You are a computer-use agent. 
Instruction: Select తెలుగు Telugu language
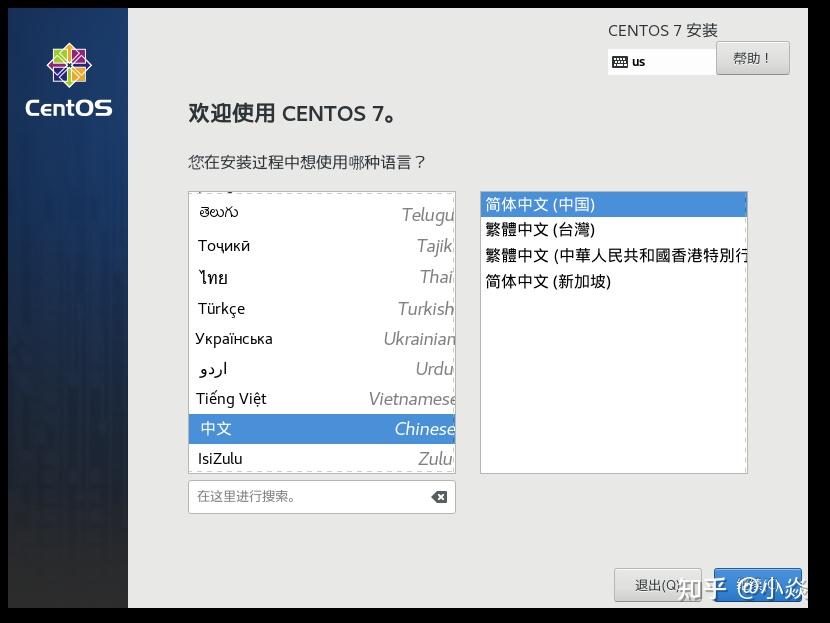tap(300, 211)
